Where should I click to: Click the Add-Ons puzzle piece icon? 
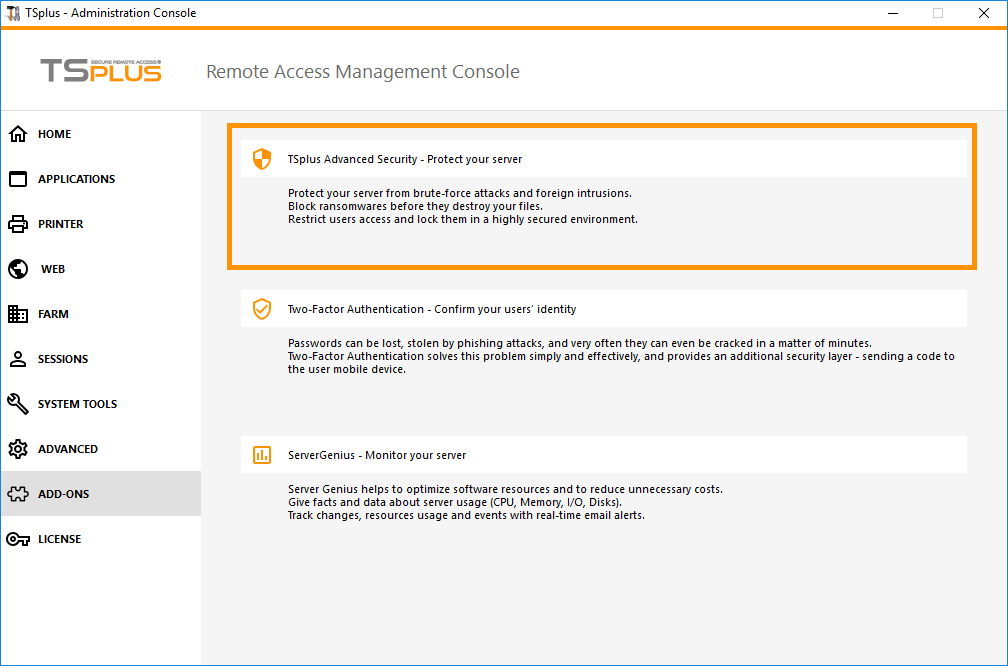18,494
